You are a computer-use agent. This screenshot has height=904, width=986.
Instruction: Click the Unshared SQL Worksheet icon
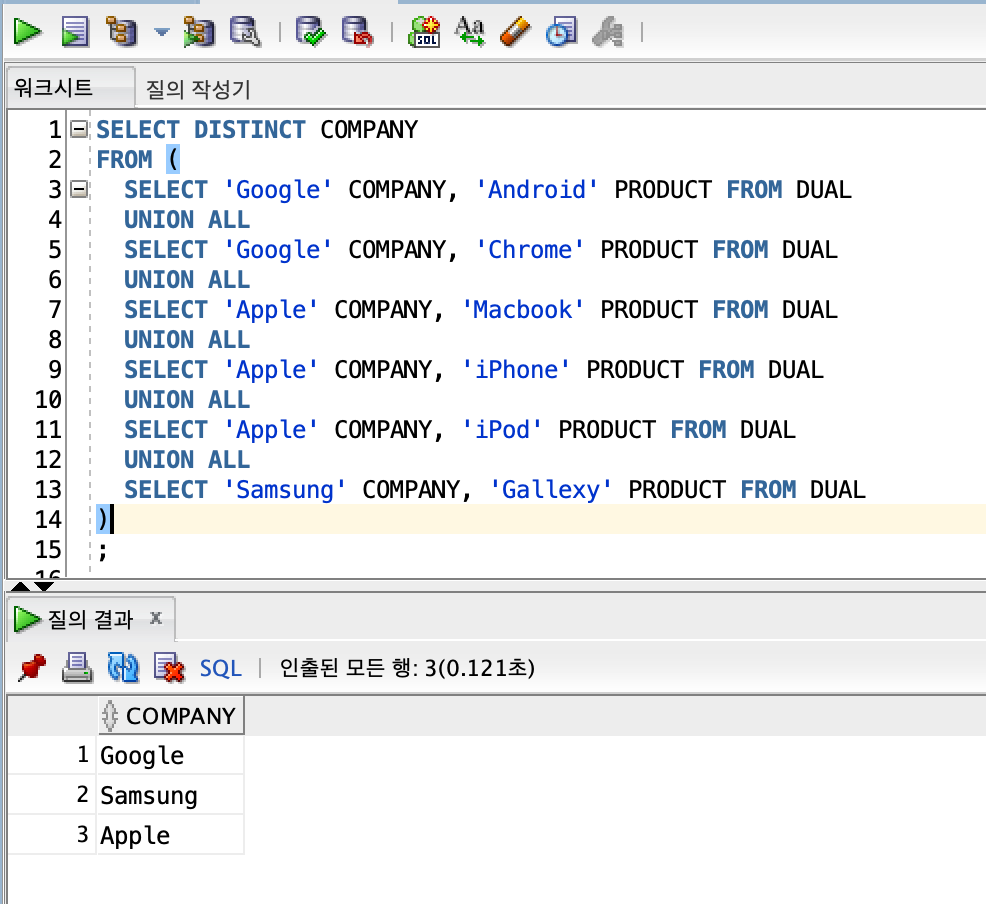pos(424,32)
